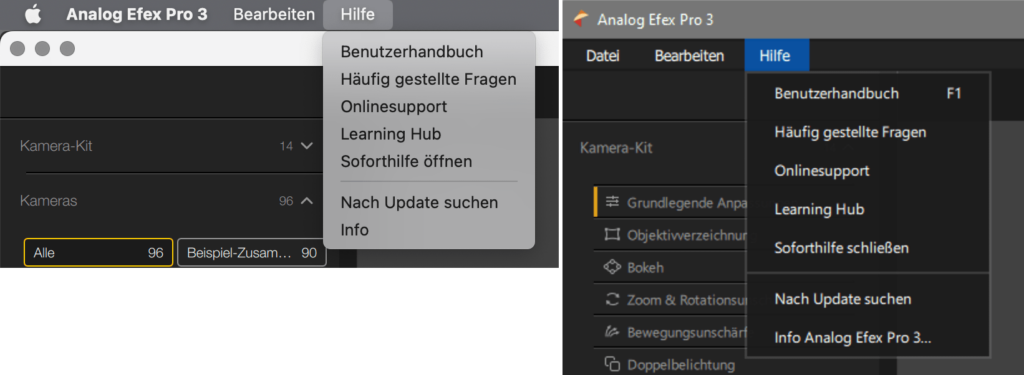This screenshot has width=1024, height=375.
Task: Select the Objektivverzeichnung frame icon
Action: click(612, 235)
